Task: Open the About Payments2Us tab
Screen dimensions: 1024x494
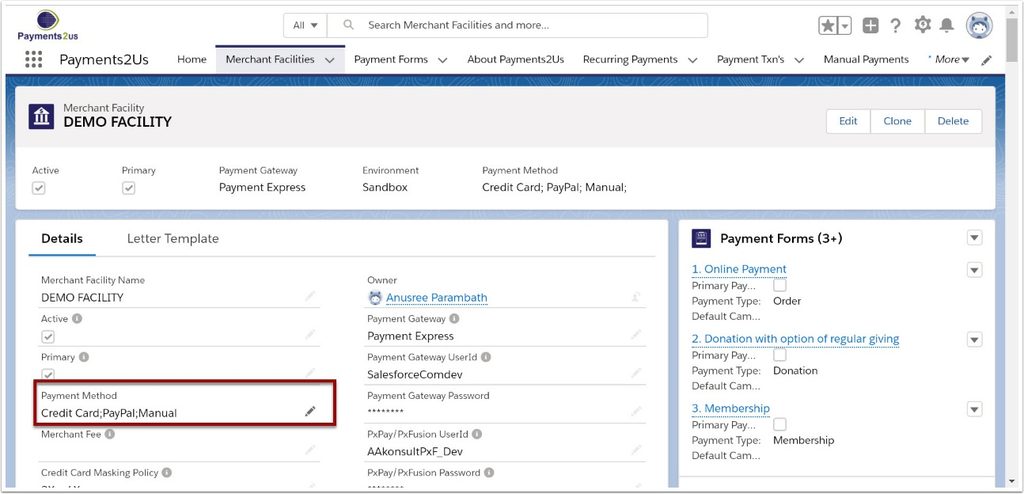Action: (x=515, y=59)
